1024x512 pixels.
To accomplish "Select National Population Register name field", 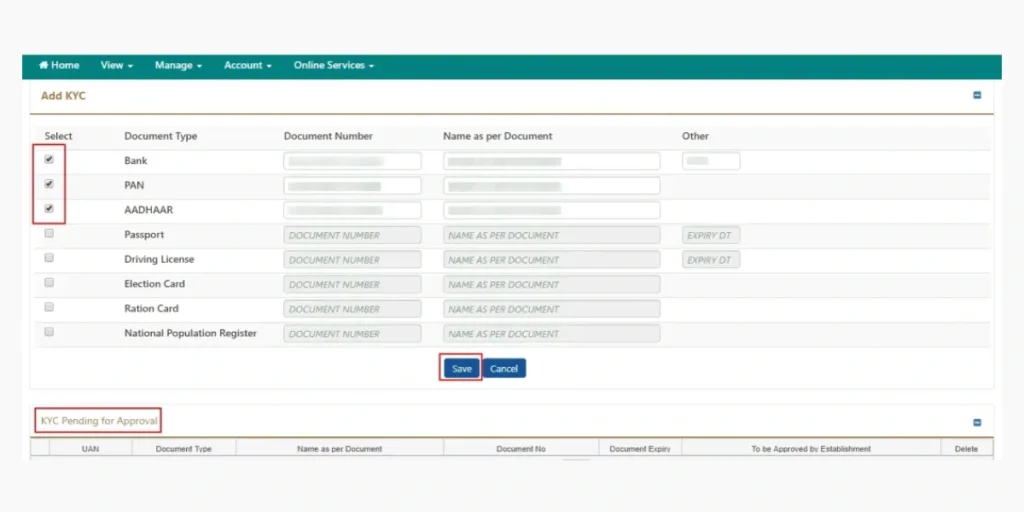I will point(552,334).
